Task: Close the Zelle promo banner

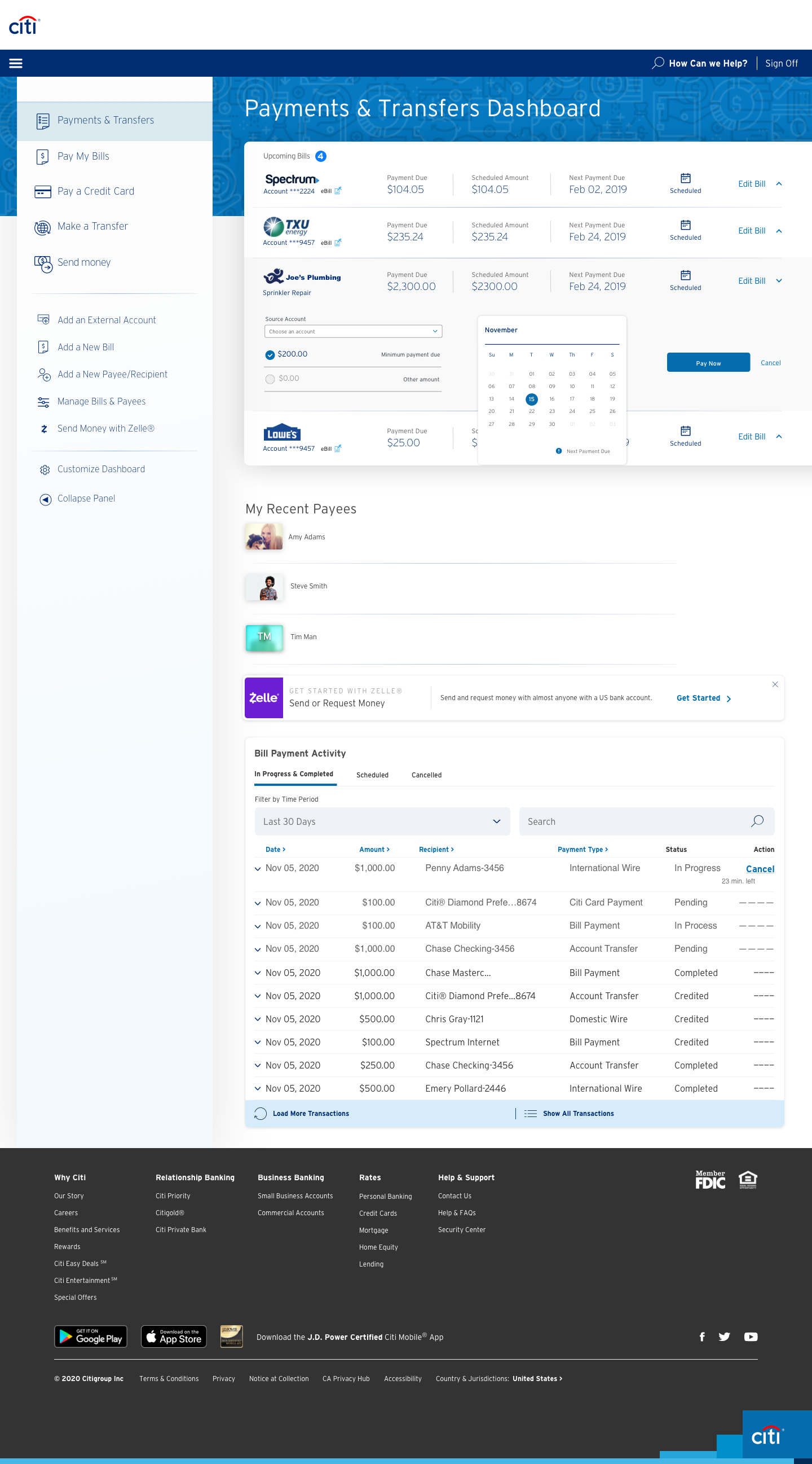Action: coord(774,684)
